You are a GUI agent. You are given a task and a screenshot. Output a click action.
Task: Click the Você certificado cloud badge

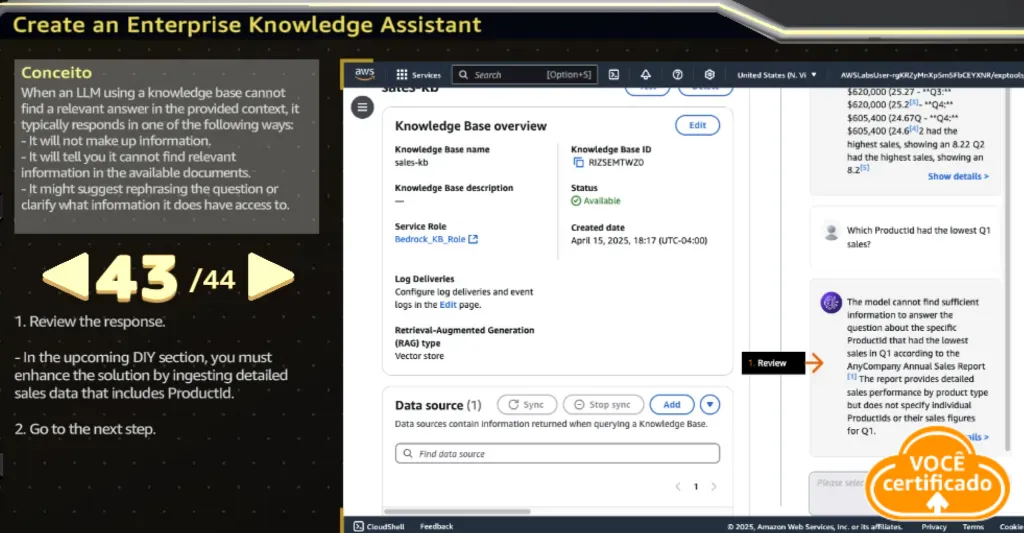938,476
